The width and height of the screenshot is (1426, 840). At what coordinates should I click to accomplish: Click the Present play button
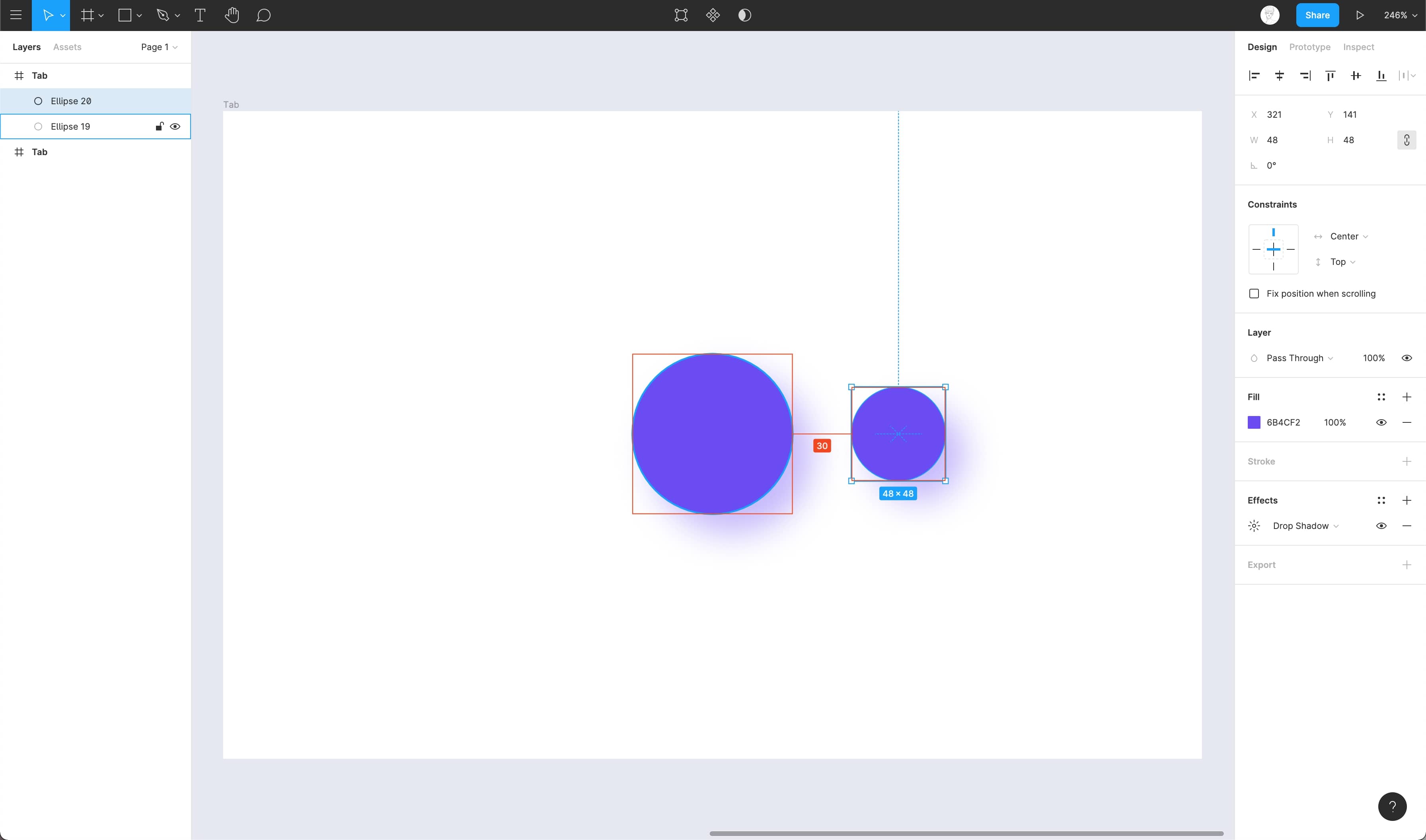pos(1360,15)
